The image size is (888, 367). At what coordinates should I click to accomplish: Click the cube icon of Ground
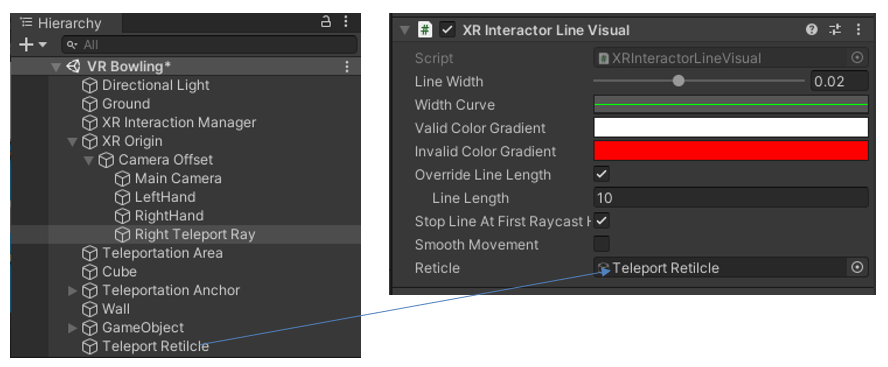point(90,104)
